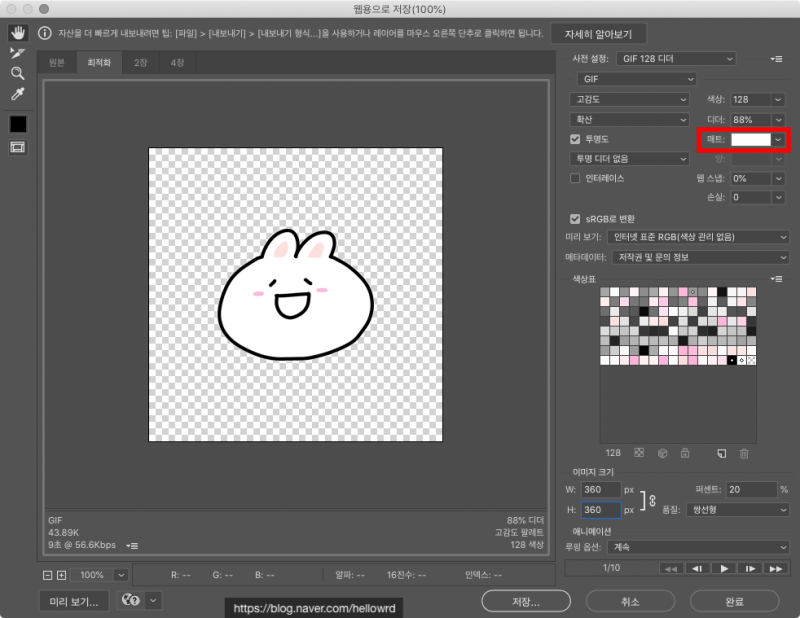Image resolution: width=800 pixels, height=618 pixels.
Task: Click the black eyedropper color swatch
Action: tap(18, 124)
